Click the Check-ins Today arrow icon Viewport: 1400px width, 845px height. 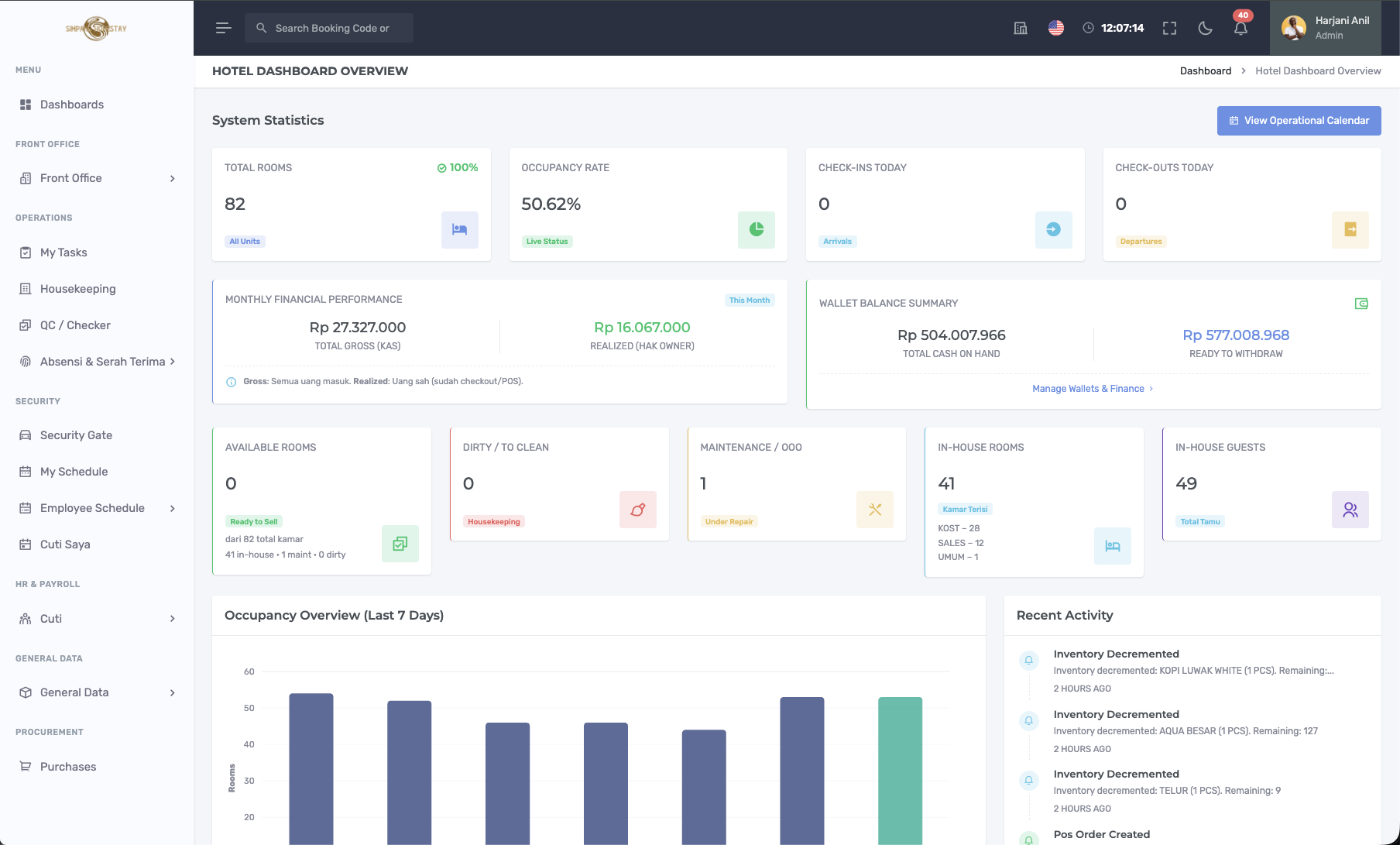pos(1054,230)
